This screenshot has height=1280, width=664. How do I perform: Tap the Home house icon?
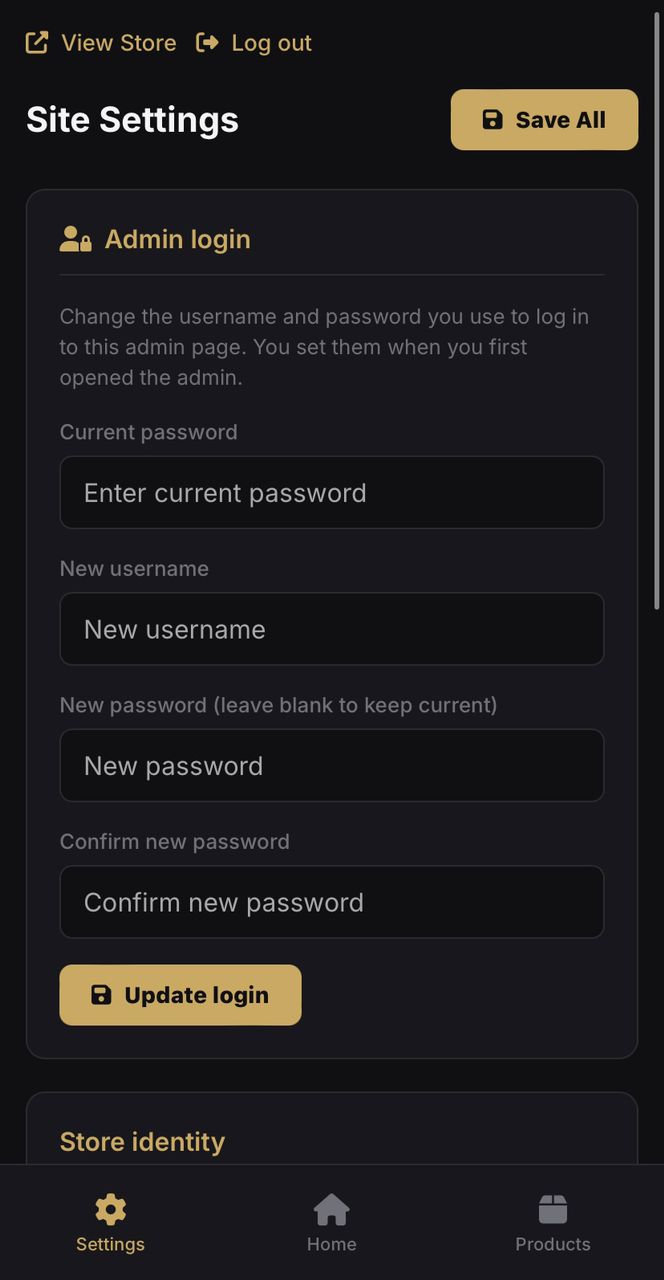(x=331, y=1208)
